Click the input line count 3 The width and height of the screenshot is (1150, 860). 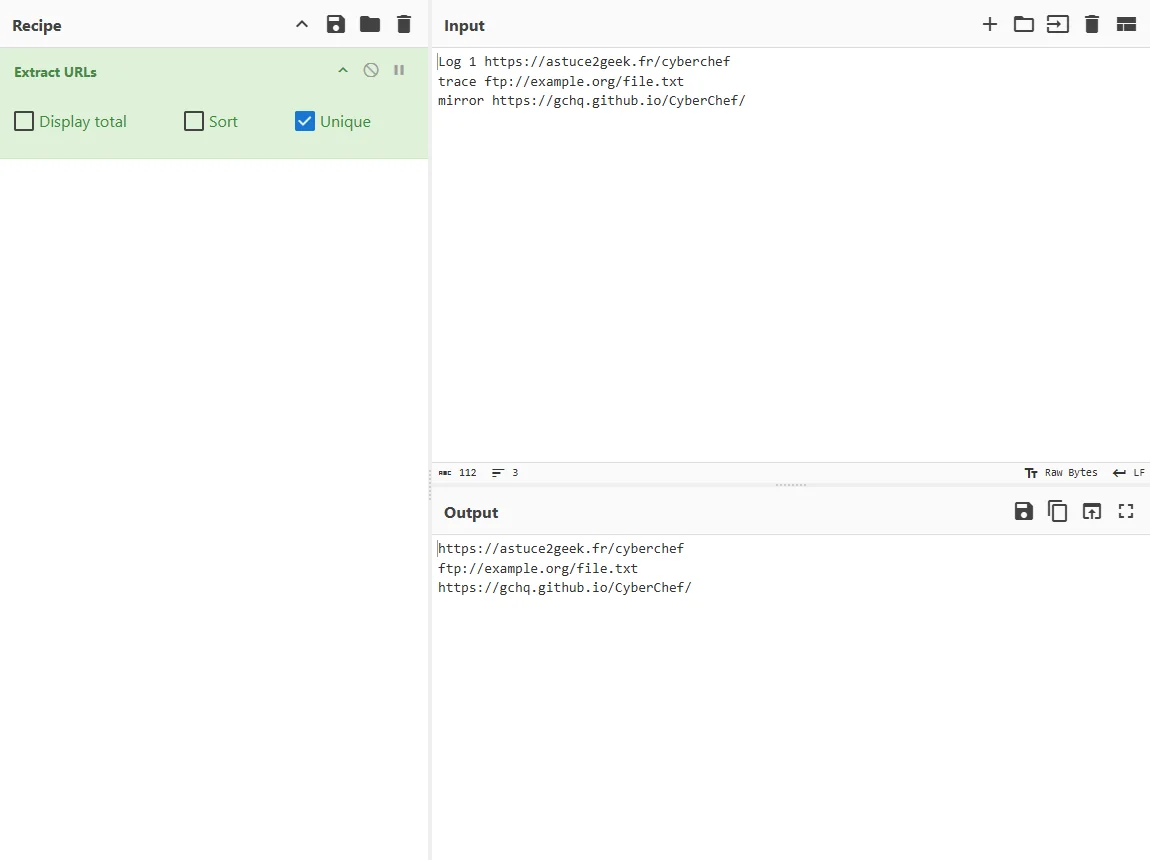(505, 473)
